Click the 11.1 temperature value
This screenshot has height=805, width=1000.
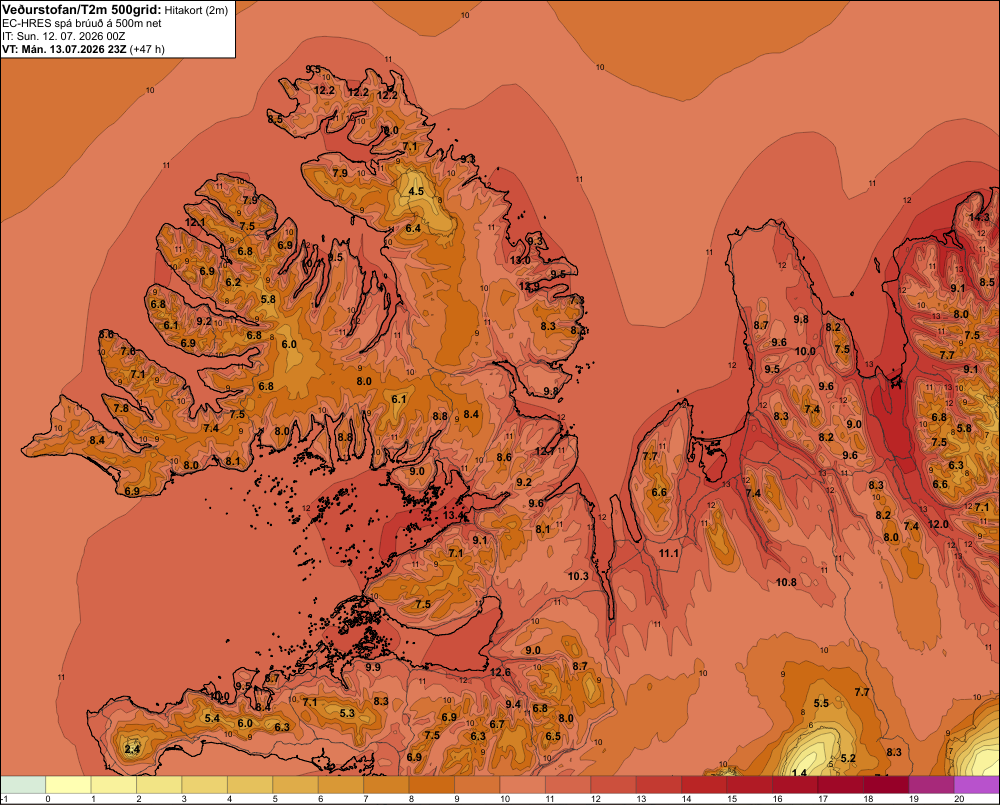[668, 553]
